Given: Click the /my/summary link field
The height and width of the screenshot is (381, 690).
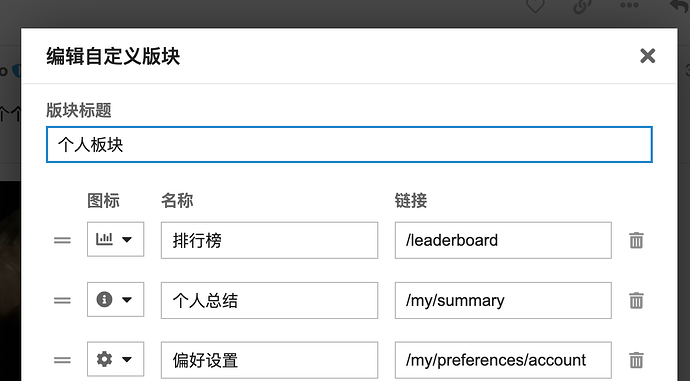Looking at the screenshot, I should pyautogui.click(x=503, y=300).
